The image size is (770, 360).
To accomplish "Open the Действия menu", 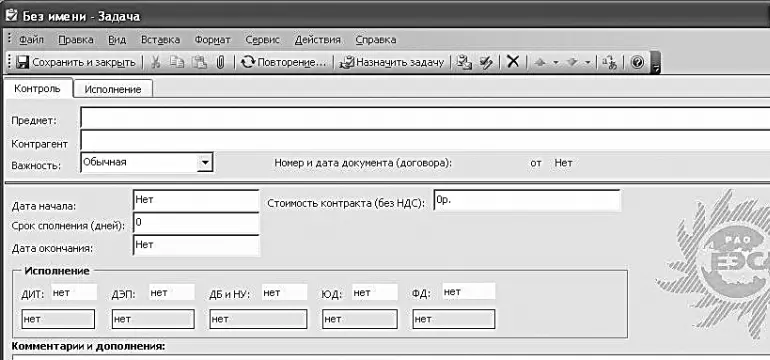I will click(317, 40).
